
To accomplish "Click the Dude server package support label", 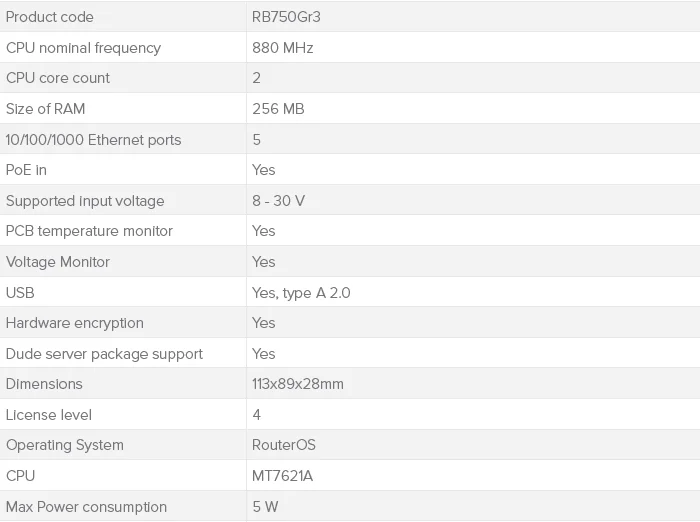I will (x=104, y=354).
